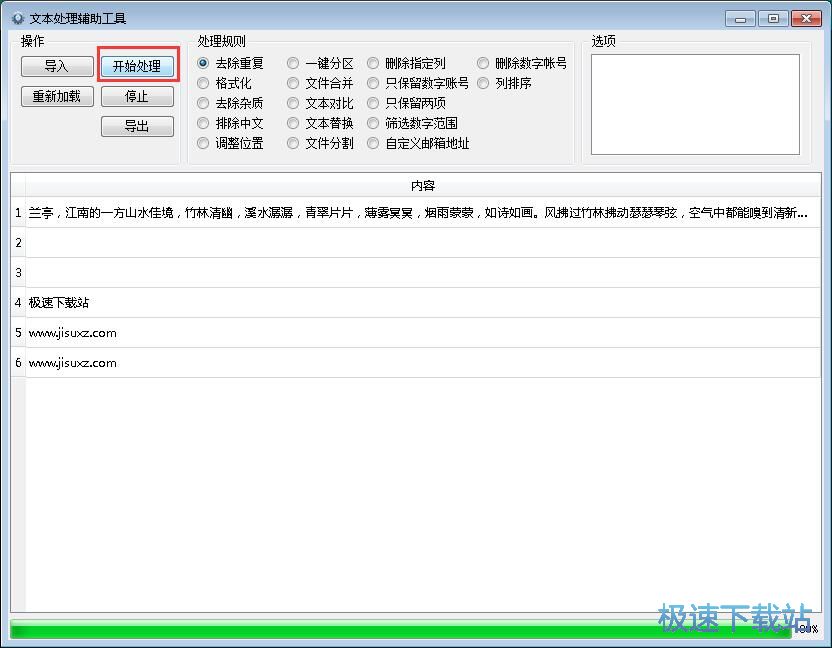
Task: Select the empty row numbered 2
Action: click(423, 243)
